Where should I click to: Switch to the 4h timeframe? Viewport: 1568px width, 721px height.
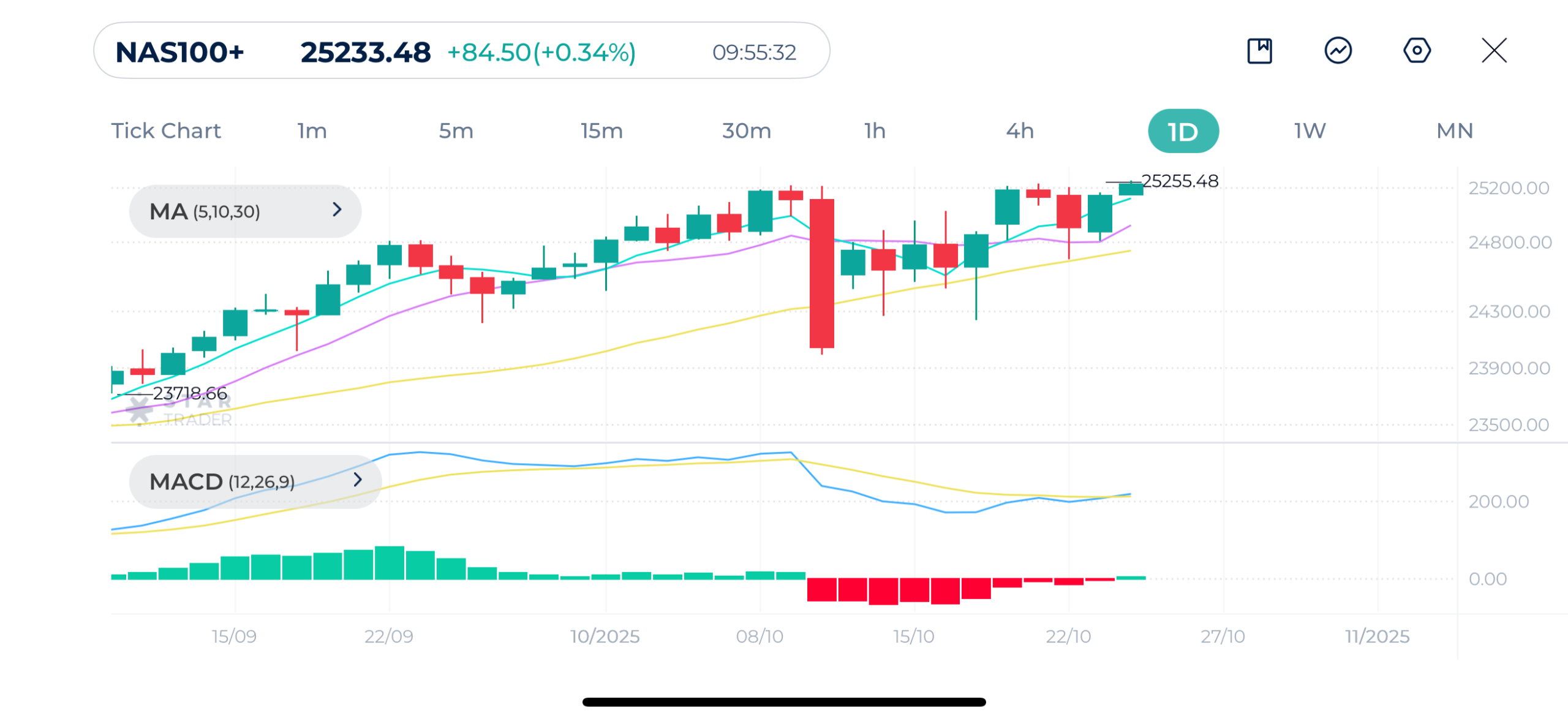click(1020, 131)
